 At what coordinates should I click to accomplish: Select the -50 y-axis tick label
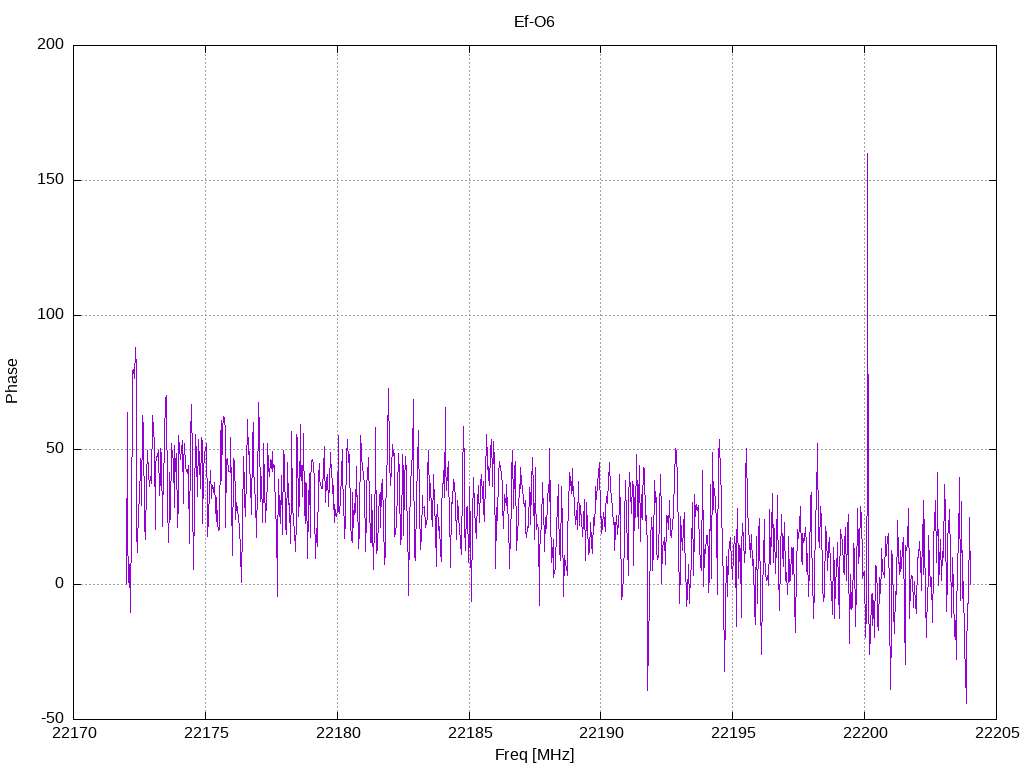52,718
